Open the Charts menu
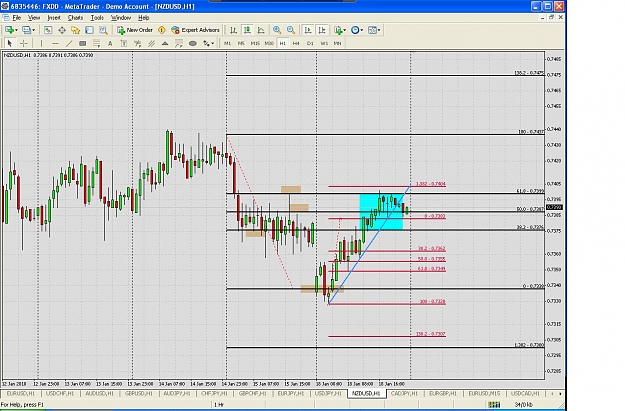 (x=75, y=18)
